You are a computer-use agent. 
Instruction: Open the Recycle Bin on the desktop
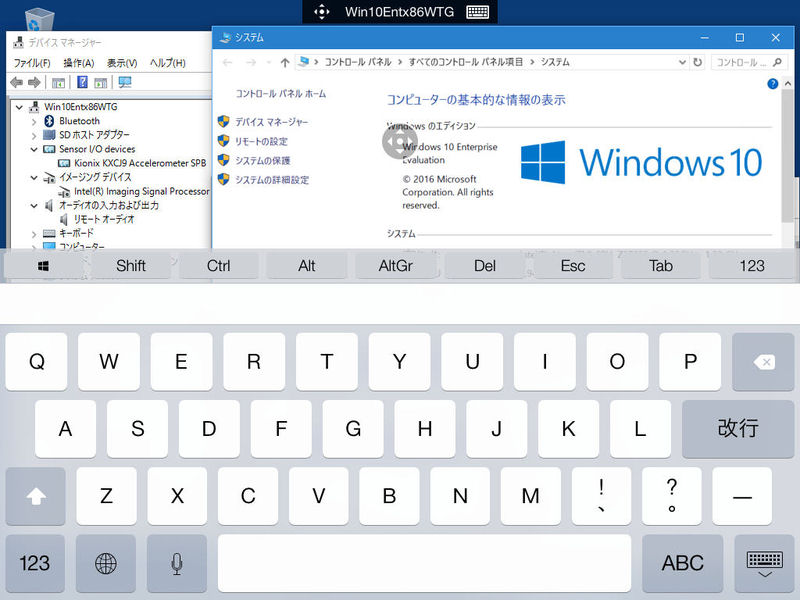(x=39, y=20)
